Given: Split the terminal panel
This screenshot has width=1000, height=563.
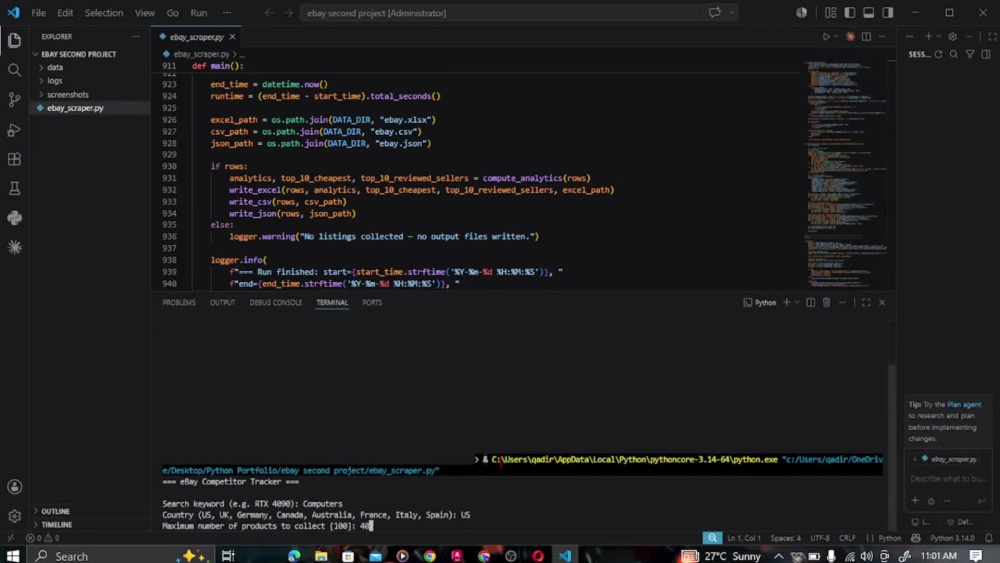Looking at the screenshot, I should tap(811, 302).
